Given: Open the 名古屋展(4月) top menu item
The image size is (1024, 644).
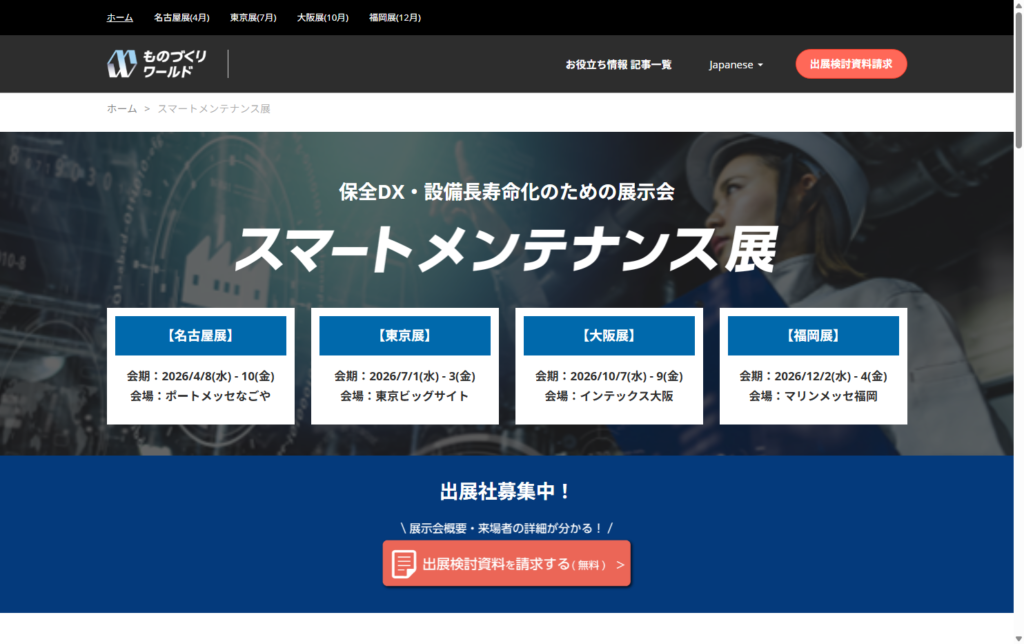Looking at the screenshot, I should (182, 18).
